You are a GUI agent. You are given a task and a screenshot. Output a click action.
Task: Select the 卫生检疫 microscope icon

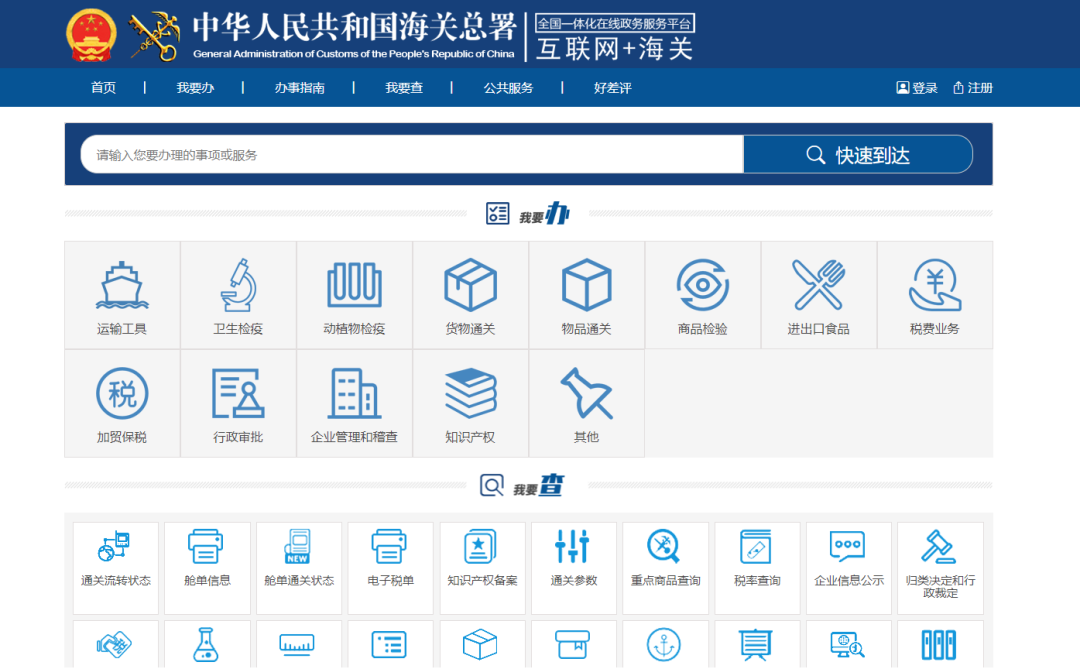pos(238,285)
